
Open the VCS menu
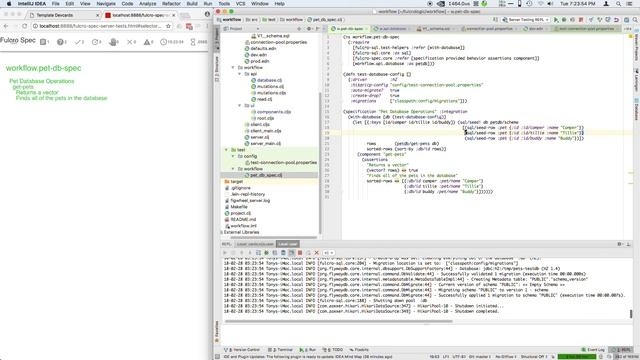pyautogui.click(x=240, y=4)
